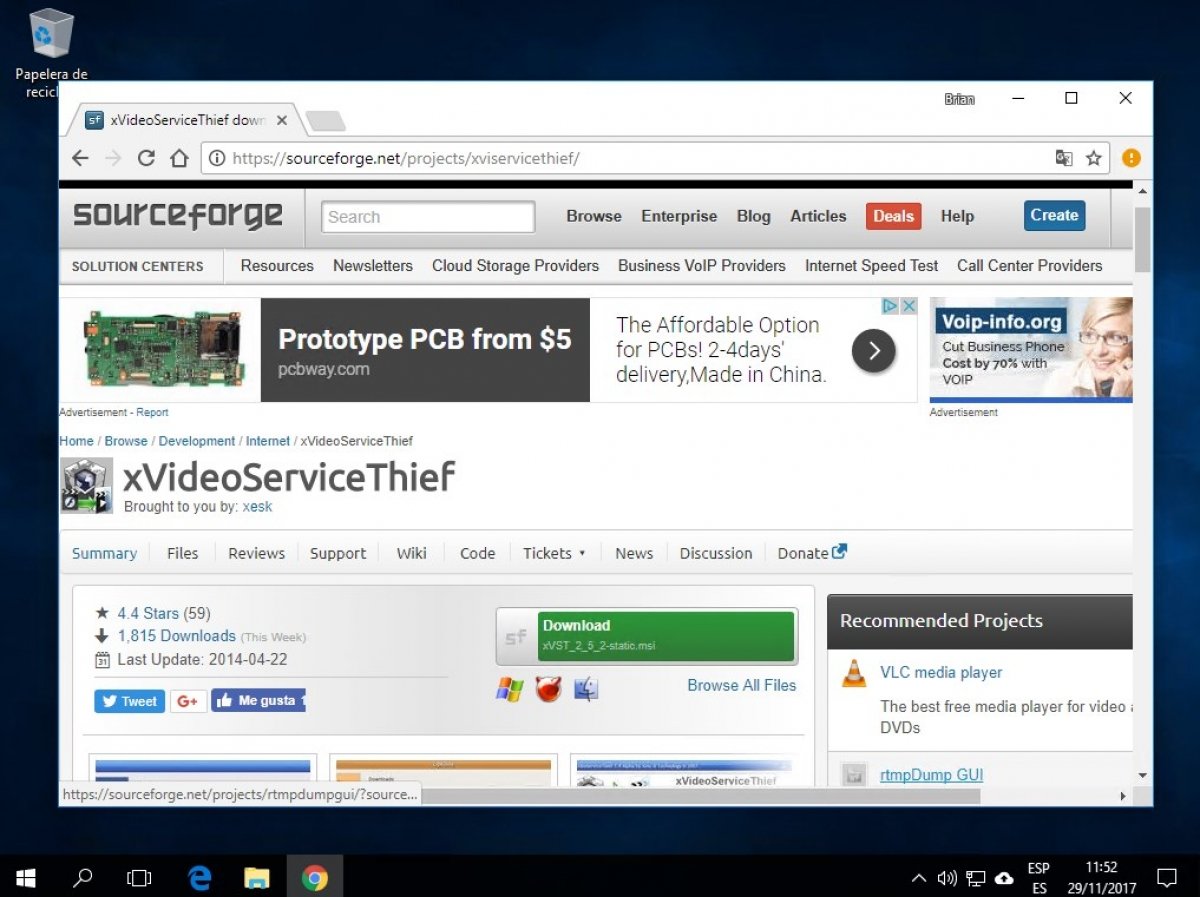Open File Explorer from taskbar
The image size is (1200, 897).
tap(257, 878)
